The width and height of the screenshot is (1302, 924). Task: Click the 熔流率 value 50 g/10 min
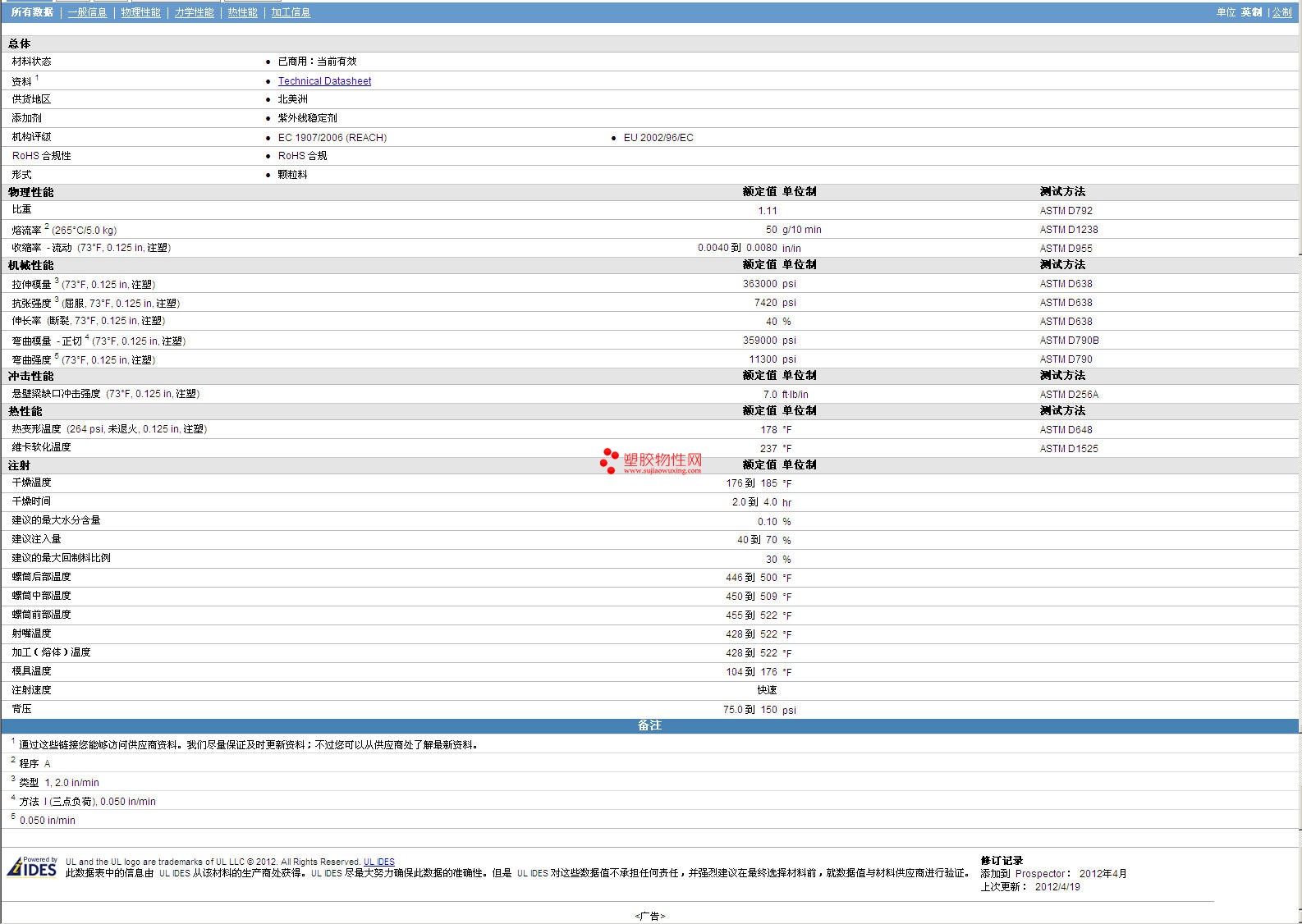click(771, 230)
